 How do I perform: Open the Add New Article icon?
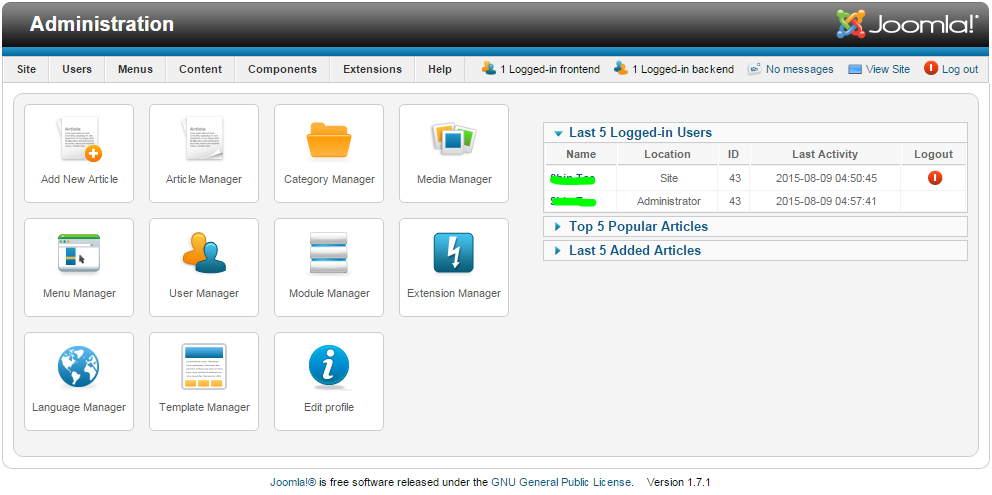click(x=79, y=139)
